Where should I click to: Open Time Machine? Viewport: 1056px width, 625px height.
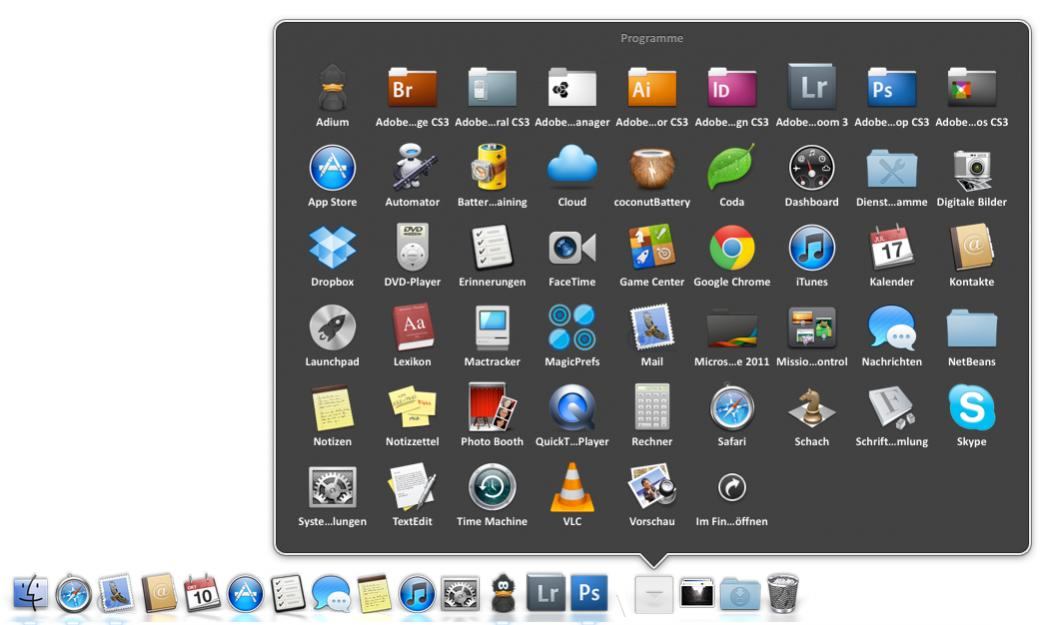(x=492, y=488)
